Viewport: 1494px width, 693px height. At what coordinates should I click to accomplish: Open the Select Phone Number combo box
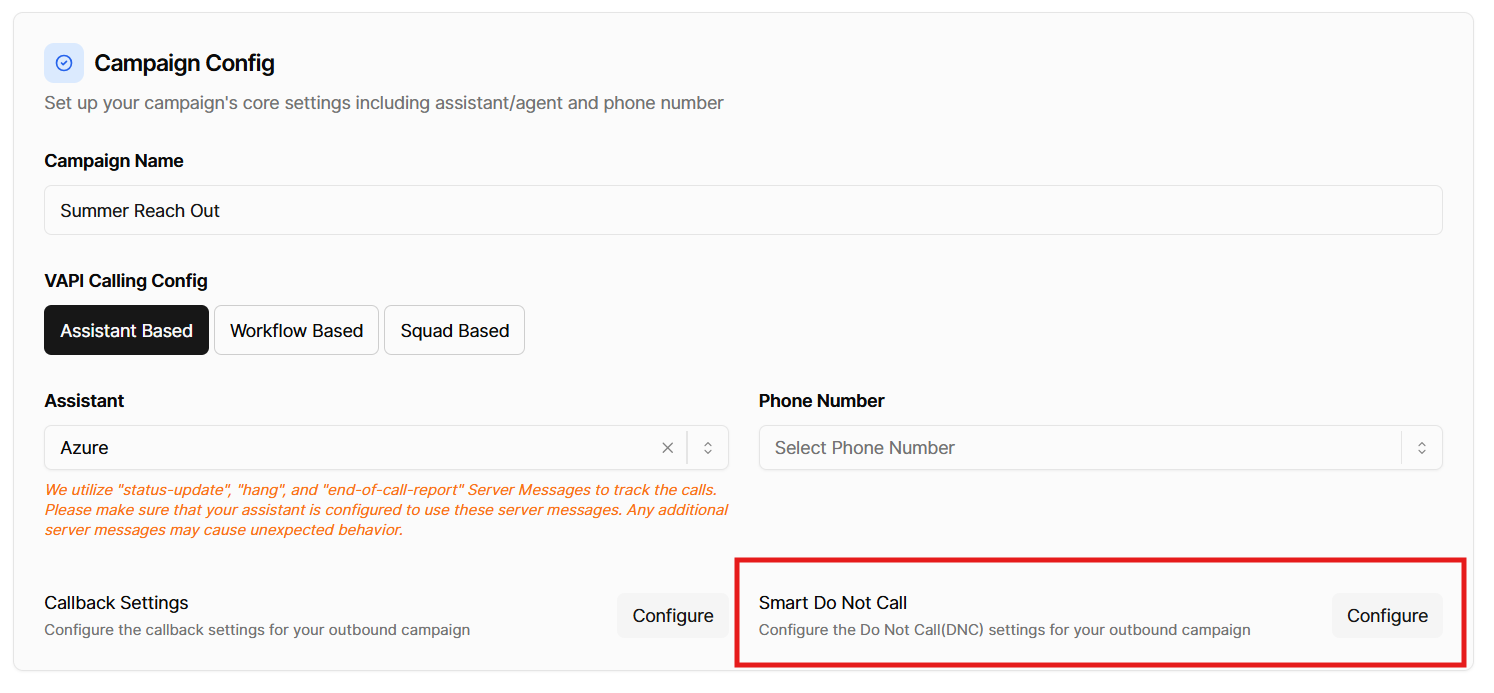1080,448
